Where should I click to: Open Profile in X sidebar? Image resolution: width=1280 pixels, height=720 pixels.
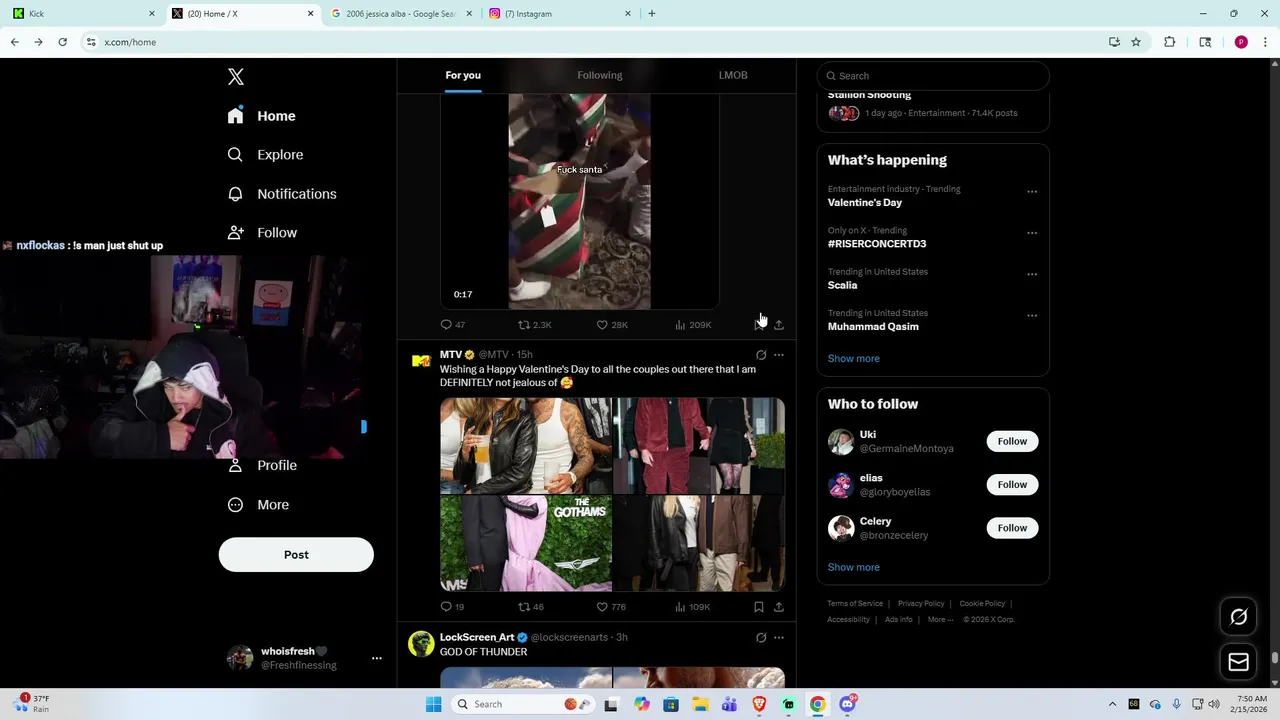coord(262,466)
